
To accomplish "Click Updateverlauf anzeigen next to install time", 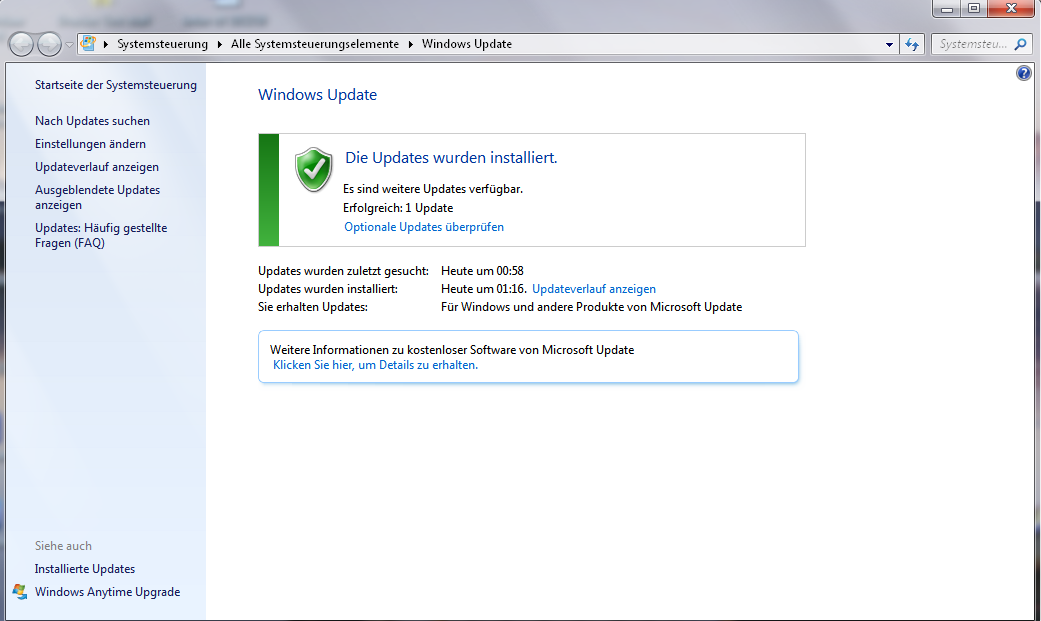I will pos(594,289).
